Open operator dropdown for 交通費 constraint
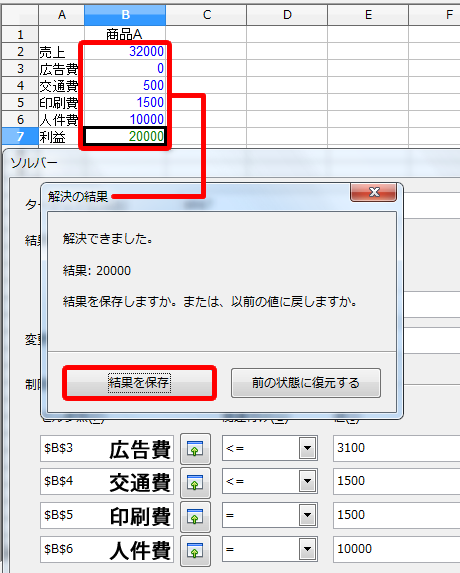460x573 pixels. (307, 481)
